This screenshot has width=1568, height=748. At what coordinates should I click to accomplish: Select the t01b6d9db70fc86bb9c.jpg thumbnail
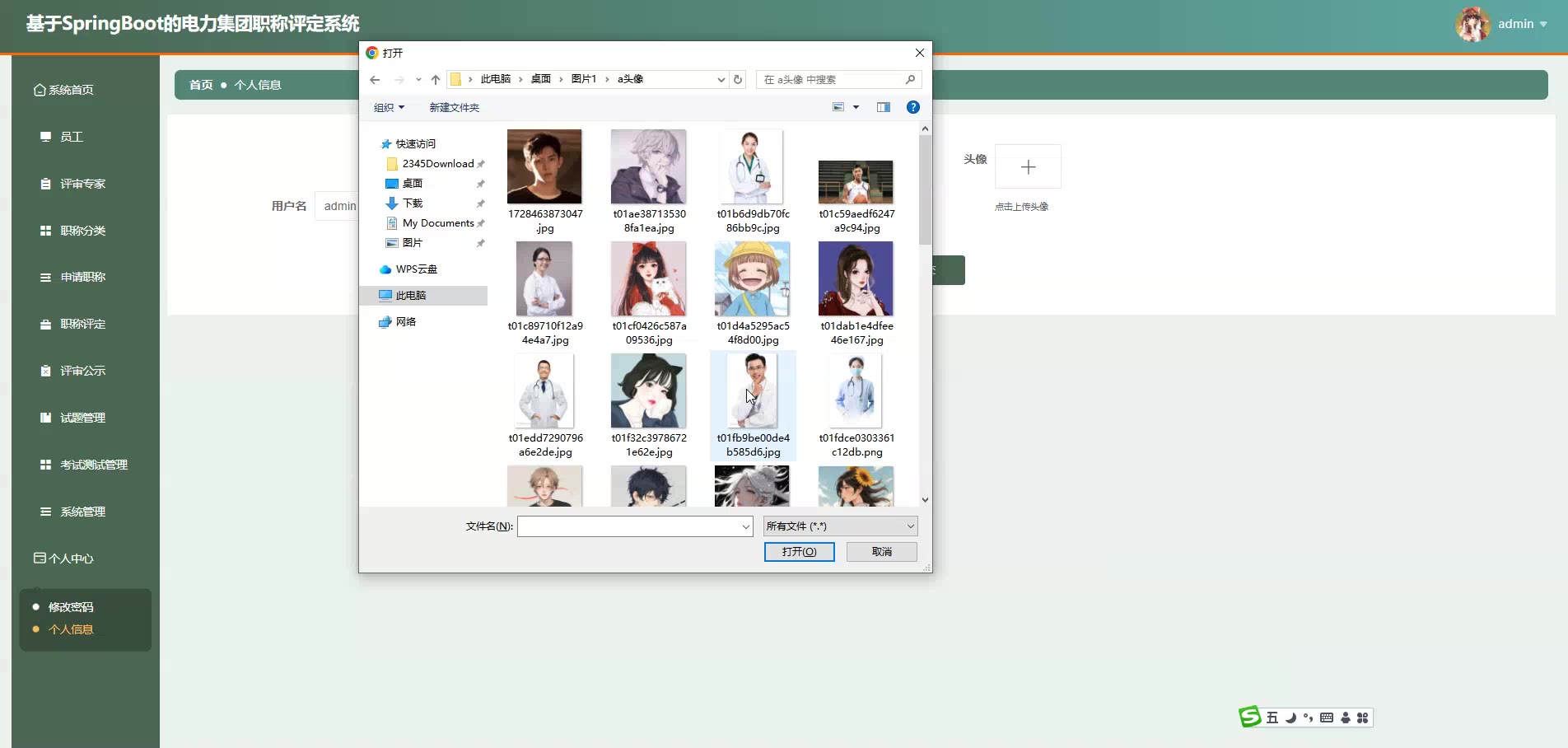[752, 167]
